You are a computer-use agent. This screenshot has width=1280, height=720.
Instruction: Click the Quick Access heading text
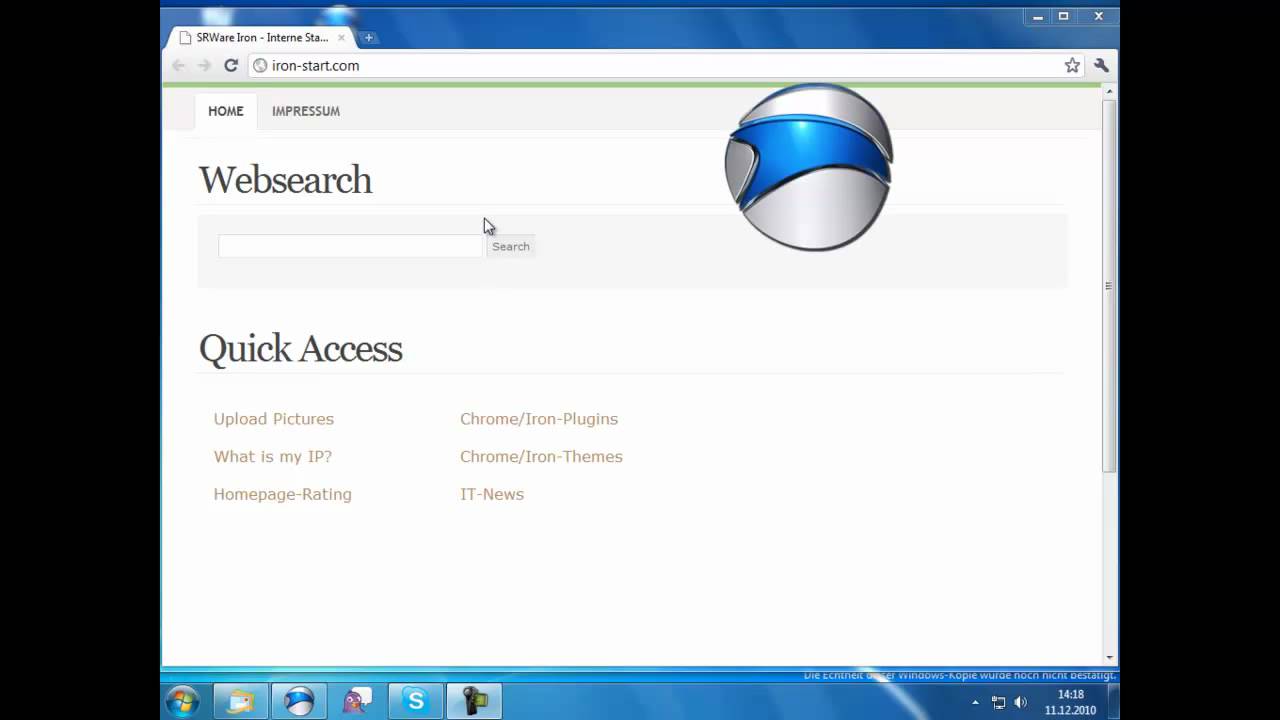tap(301, 349)
